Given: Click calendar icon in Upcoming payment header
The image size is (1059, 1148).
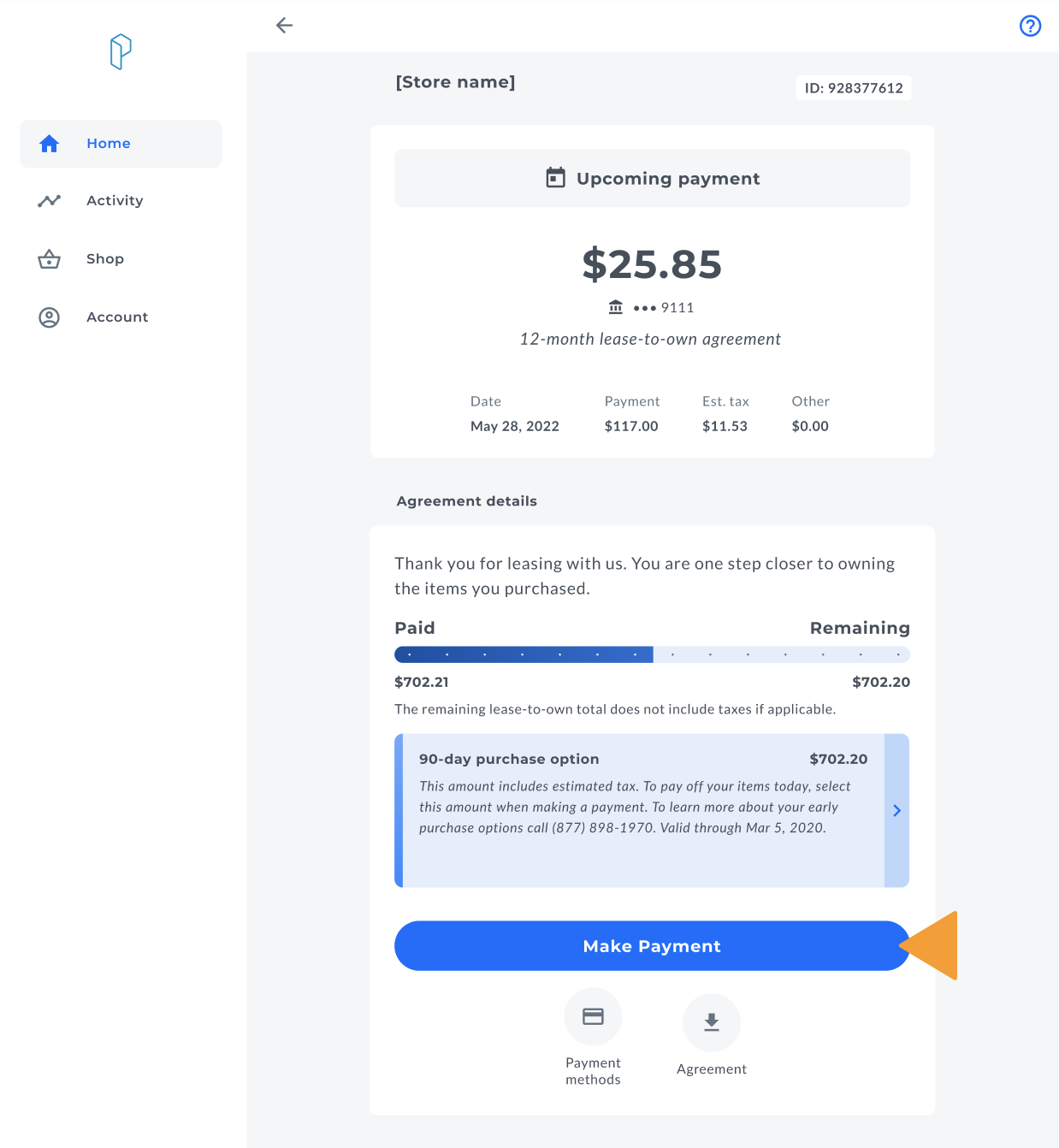Looking at the screenshot, I should point(556,178).
